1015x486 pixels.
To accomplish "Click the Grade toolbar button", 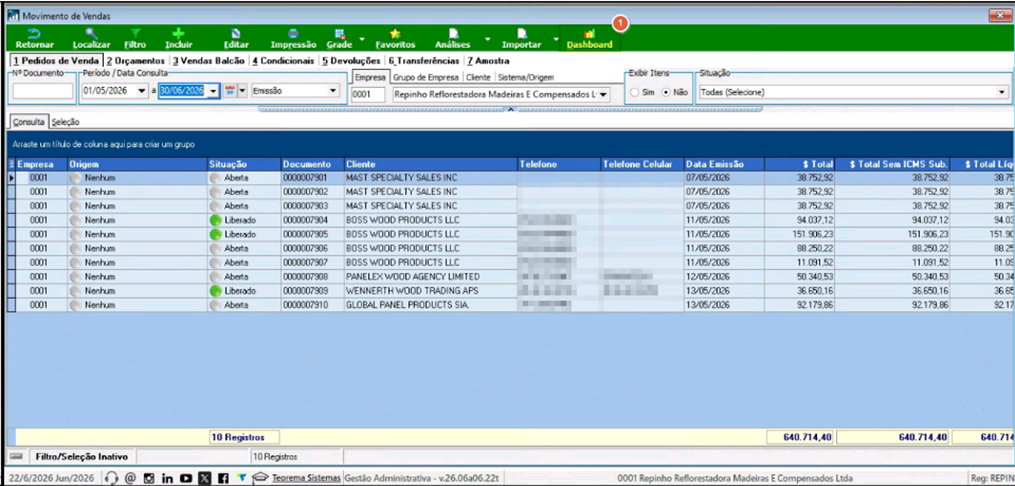I will (339, 39).
